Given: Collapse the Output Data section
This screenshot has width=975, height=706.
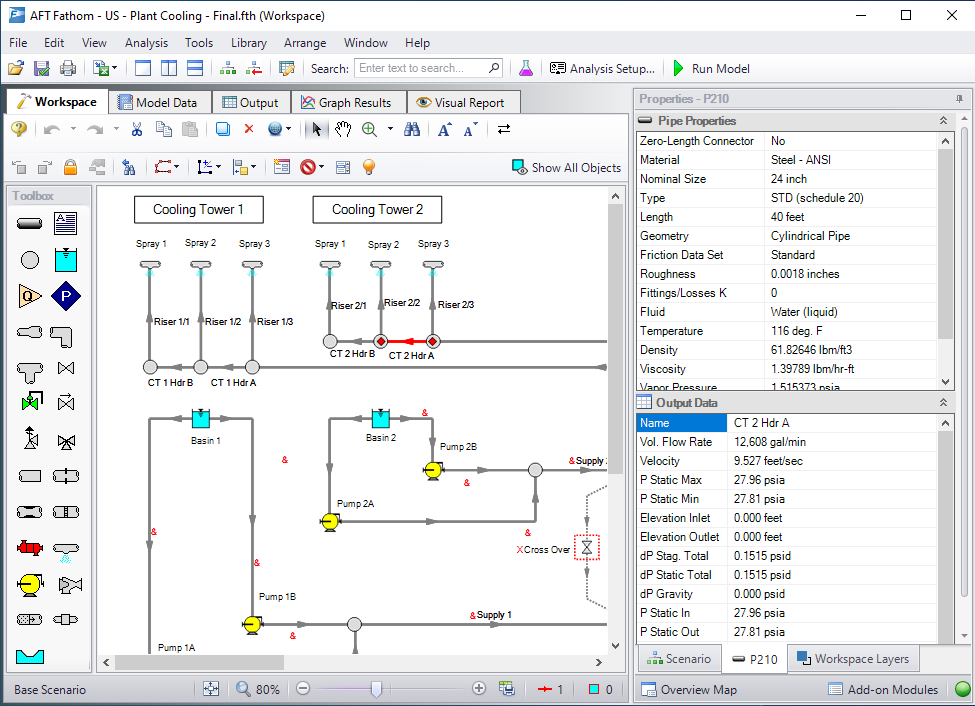Looking at the screenshot, I should point(943,403).
